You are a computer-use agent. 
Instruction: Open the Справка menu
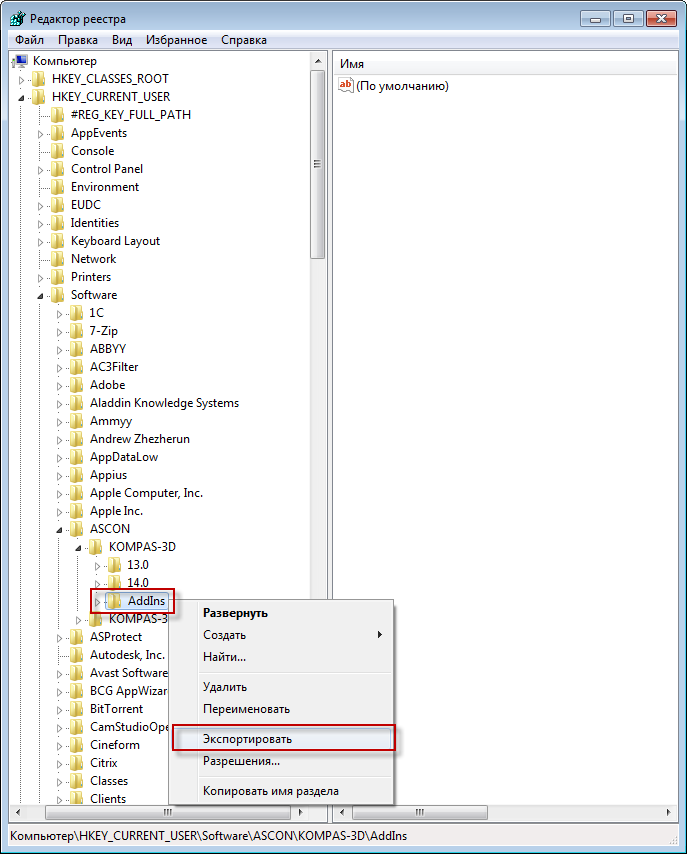pos(244,40)
